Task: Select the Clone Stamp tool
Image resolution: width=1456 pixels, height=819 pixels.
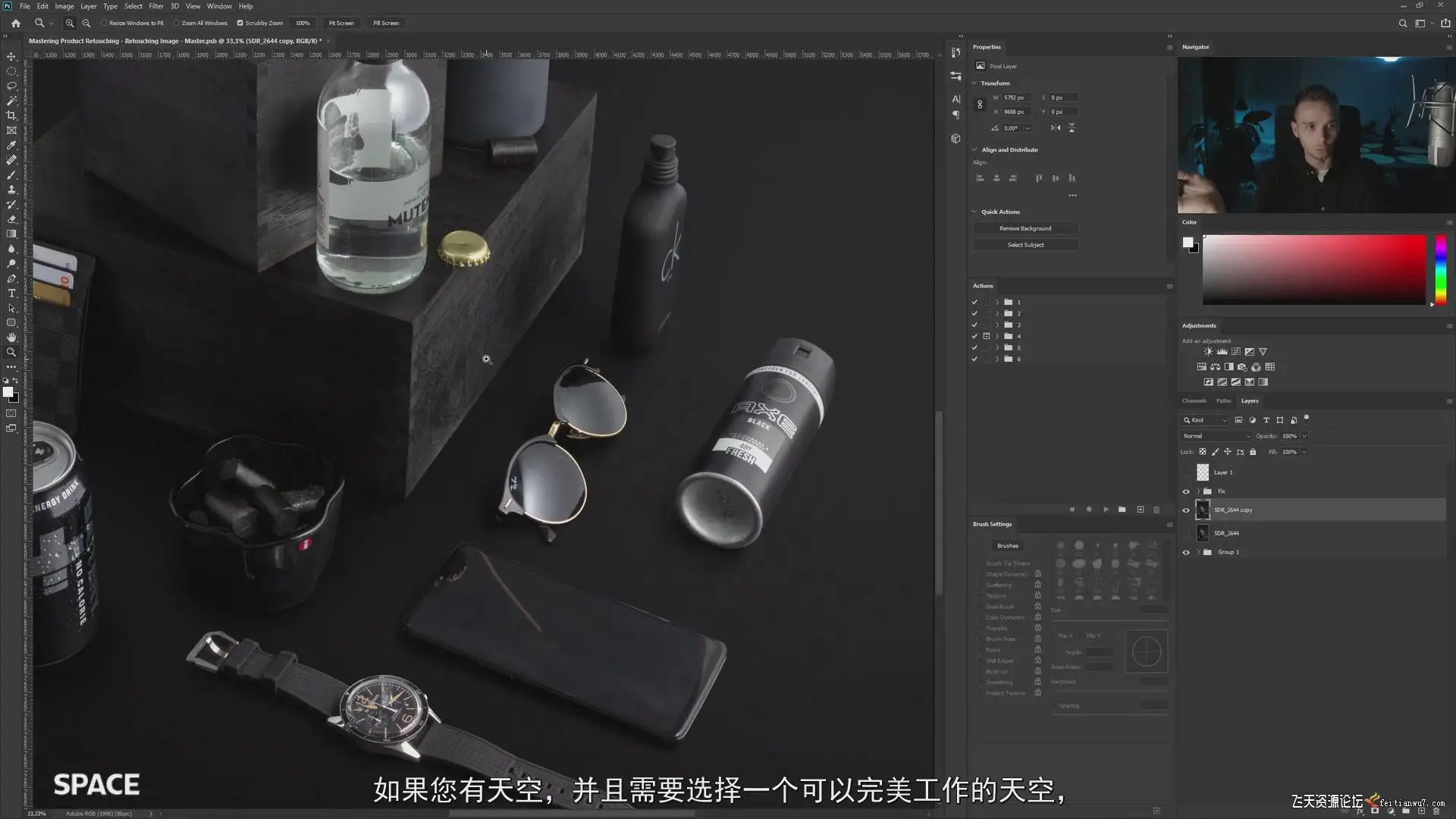Action: [x=11, y=190]
